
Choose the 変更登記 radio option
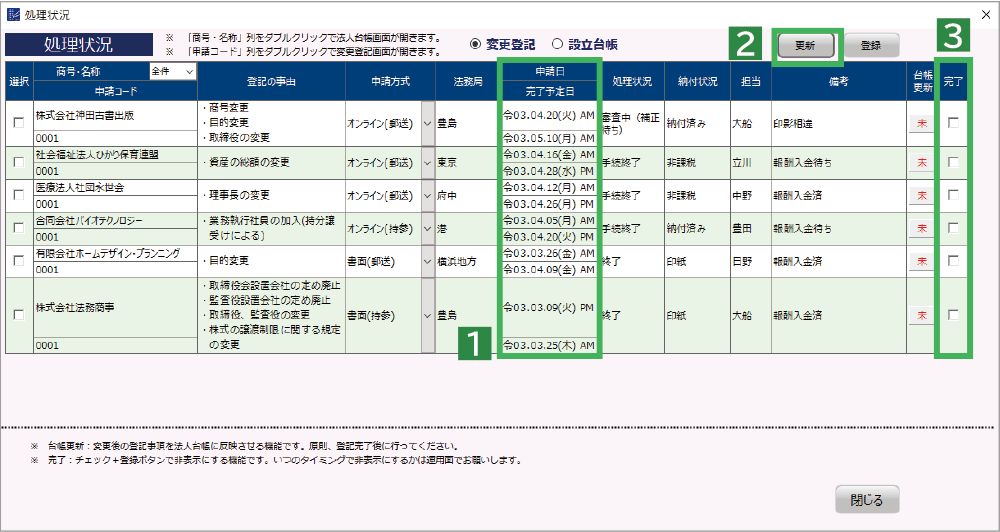(476, 45)
